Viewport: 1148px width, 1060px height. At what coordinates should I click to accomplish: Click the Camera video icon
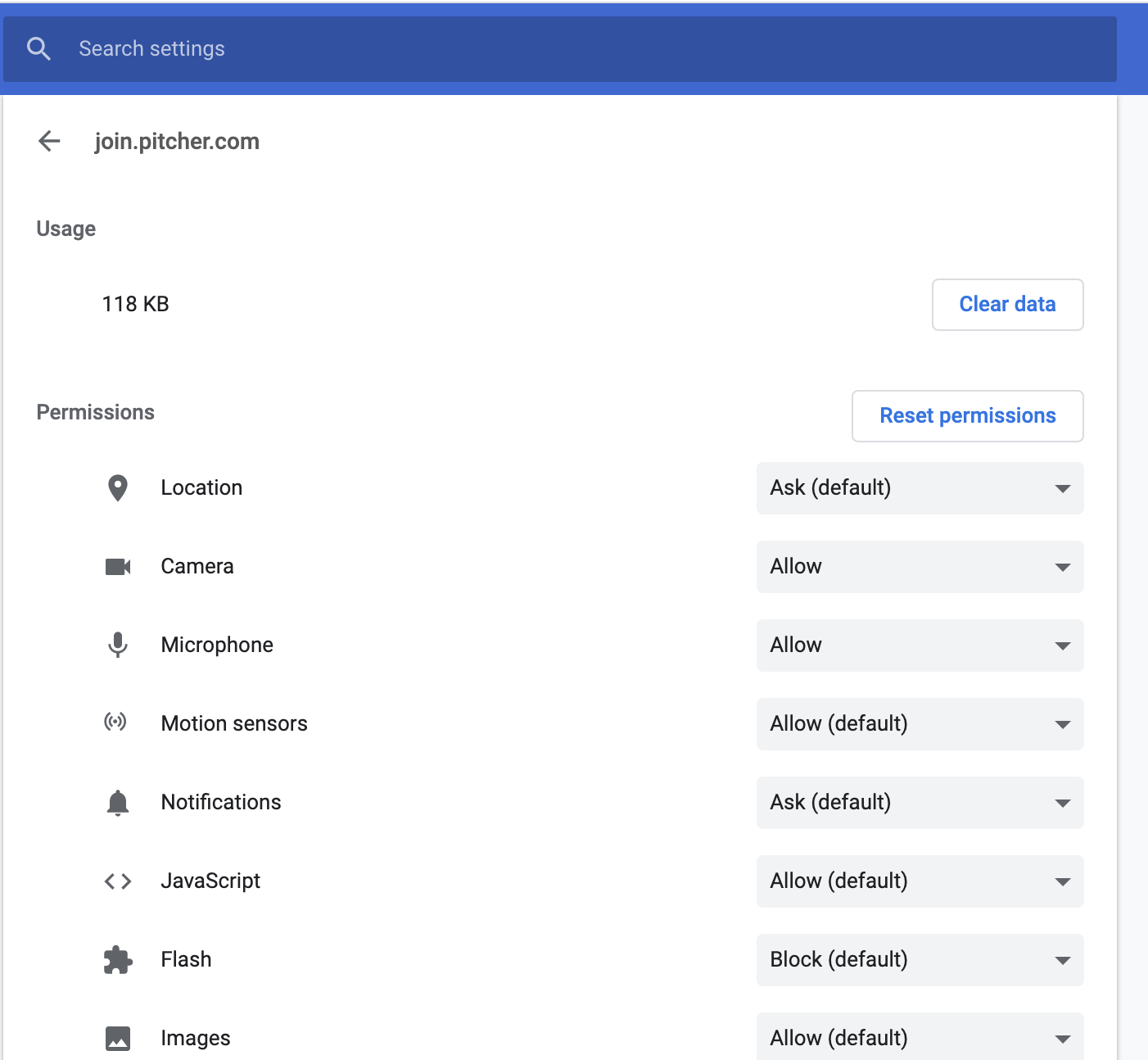(118, 567)
